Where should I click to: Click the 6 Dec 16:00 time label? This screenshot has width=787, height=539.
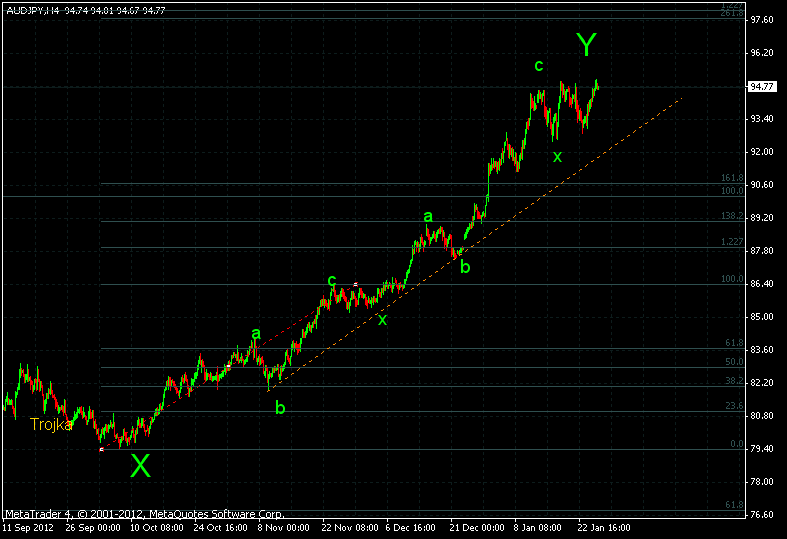pos(411,528)
